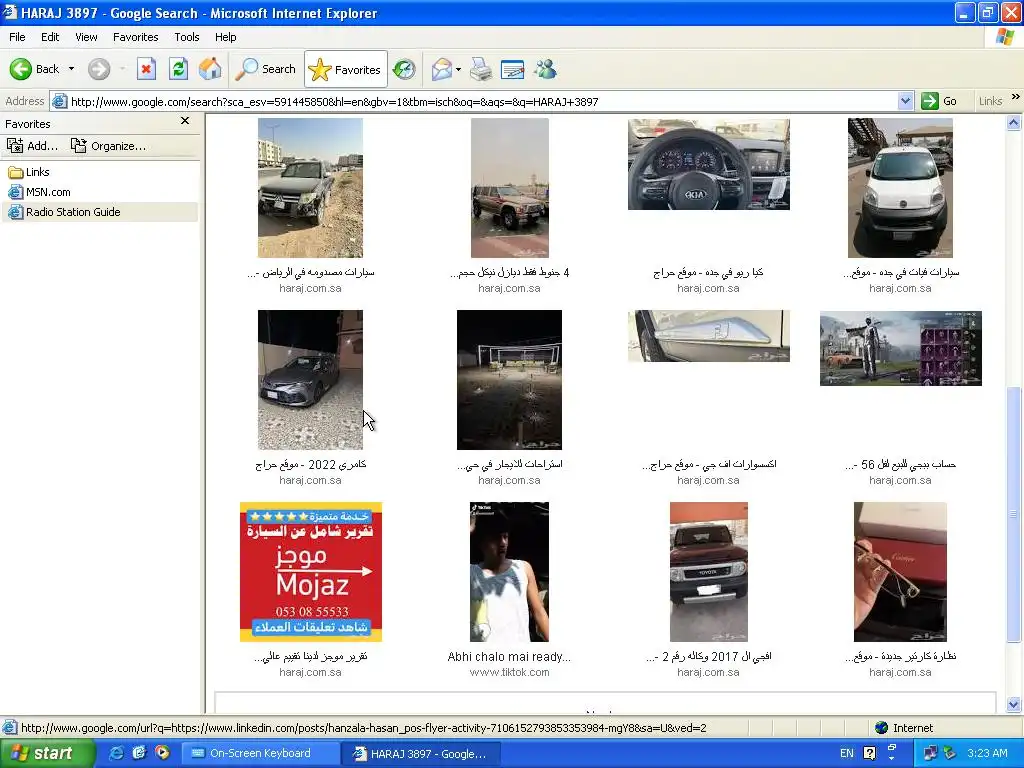Click the 'Abhi chalo mai ready...' caption link

tap(509, 656)
